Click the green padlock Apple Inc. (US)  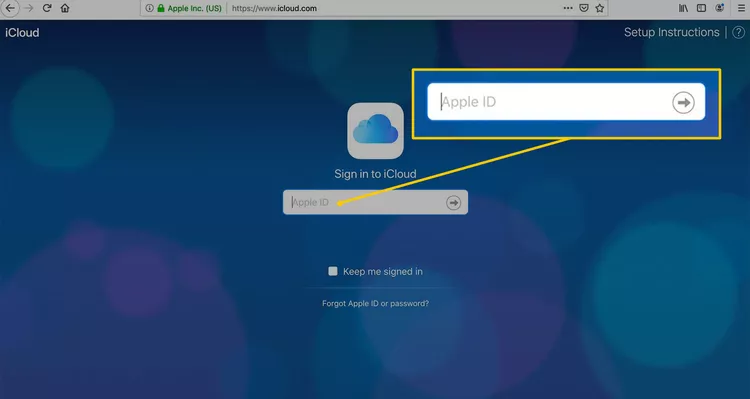(x=189, y=8)
